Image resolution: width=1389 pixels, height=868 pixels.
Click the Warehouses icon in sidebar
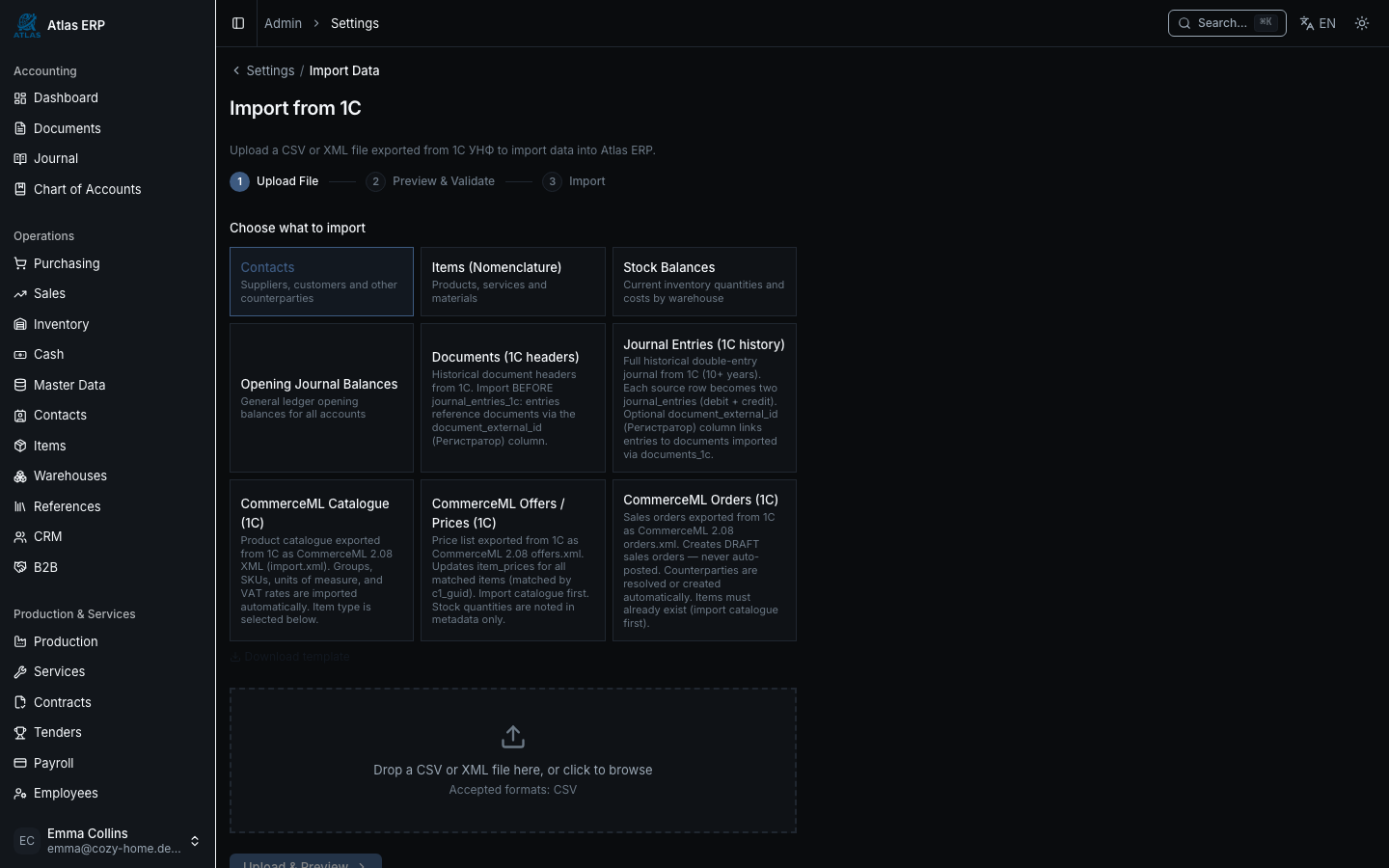click(x=20, y=475)
